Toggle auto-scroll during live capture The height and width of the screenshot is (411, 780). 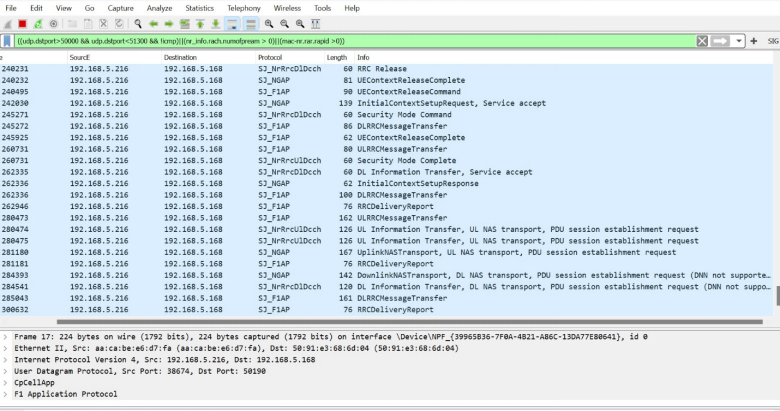click(233, 22)
